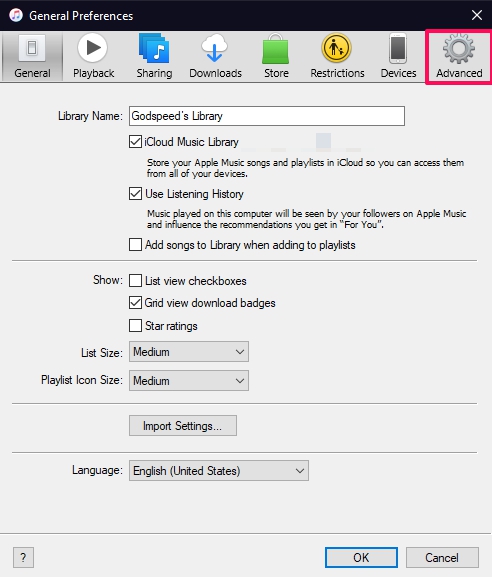The width and height of the screenshot is (492, 577).
Task: Open the Playback preferences tab
Action: pos(93,56)
